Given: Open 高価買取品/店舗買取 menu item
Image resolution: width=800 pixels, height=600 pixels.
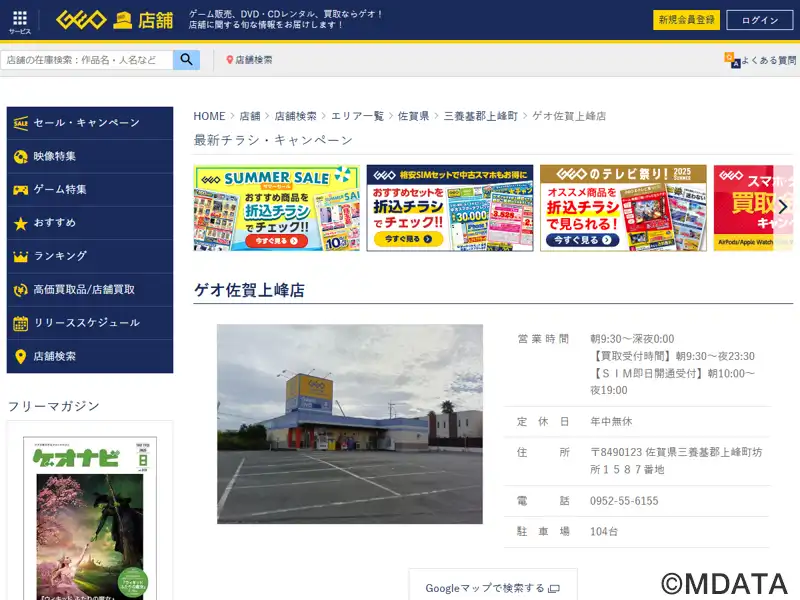Looking at the screenshot, I should click(90, 290).
